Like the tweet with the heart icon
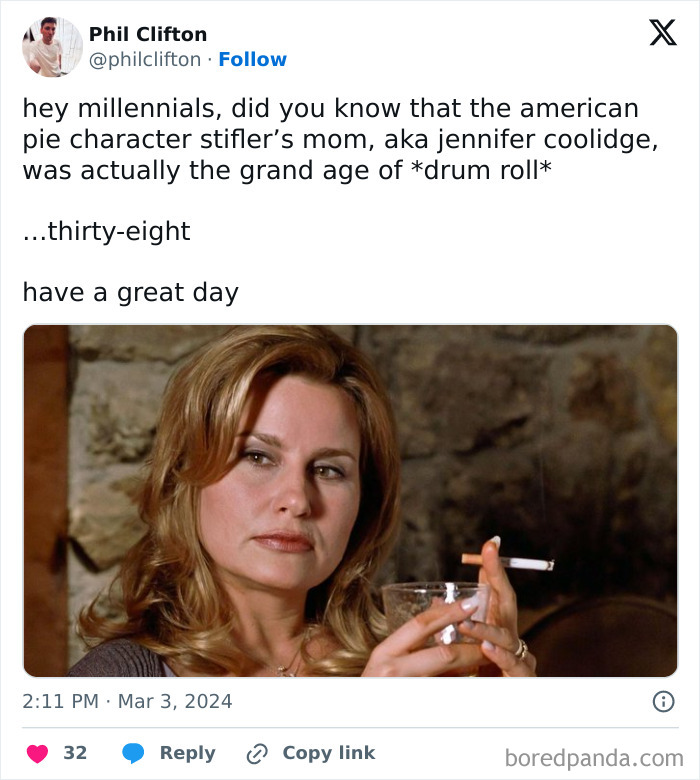Screen dimensions: 700x780 point(36,753)
